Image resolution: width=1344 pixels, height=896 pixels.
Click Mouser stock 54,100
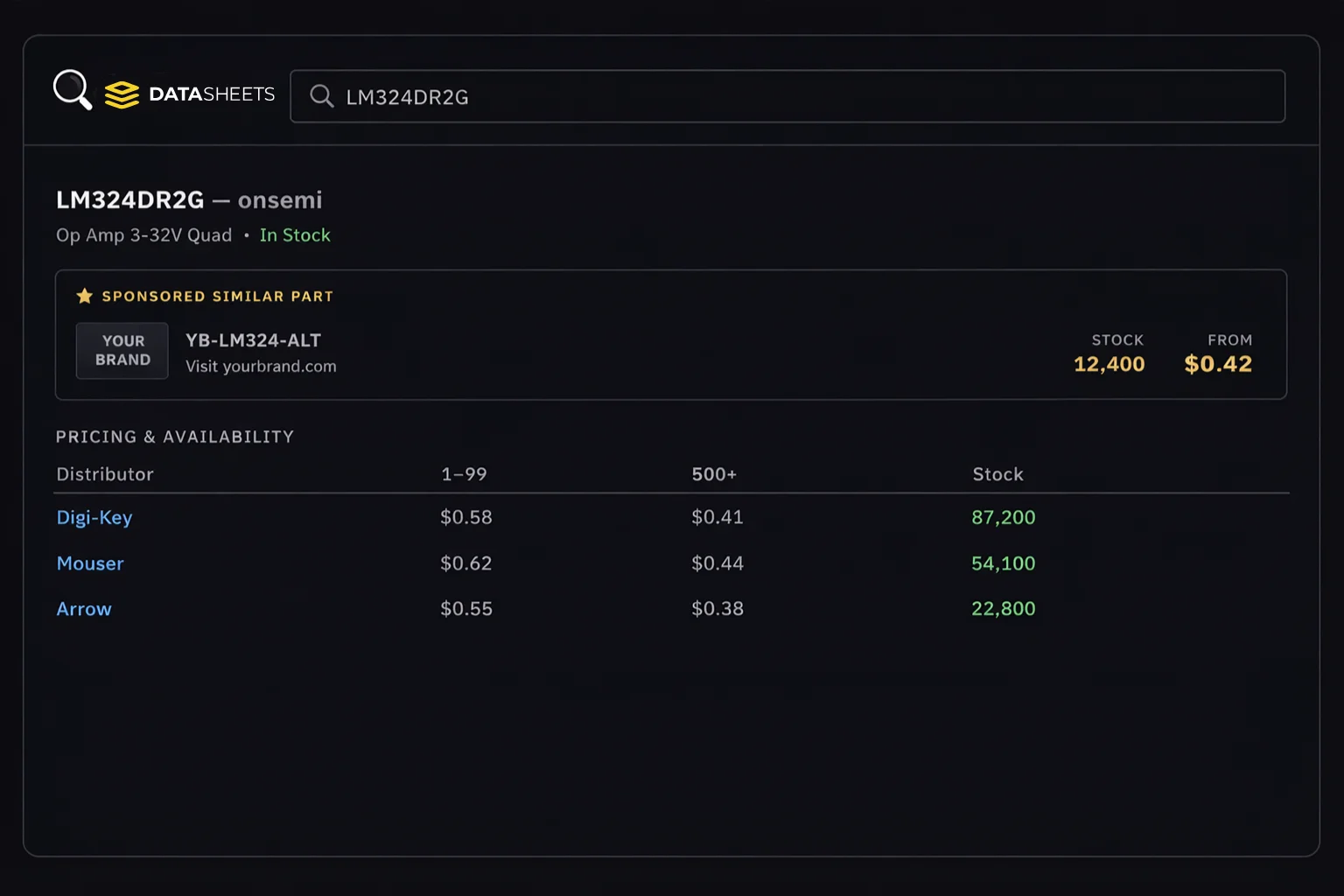tap(1004, 563)
